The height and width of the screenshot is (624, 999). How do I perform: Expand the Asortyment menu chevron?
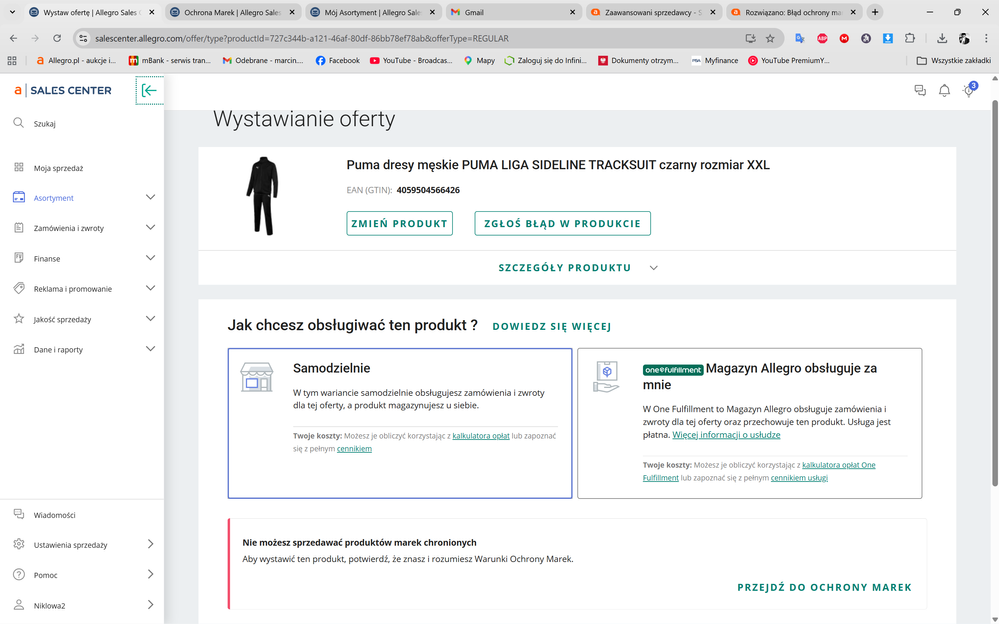click(x=150, y=197)
